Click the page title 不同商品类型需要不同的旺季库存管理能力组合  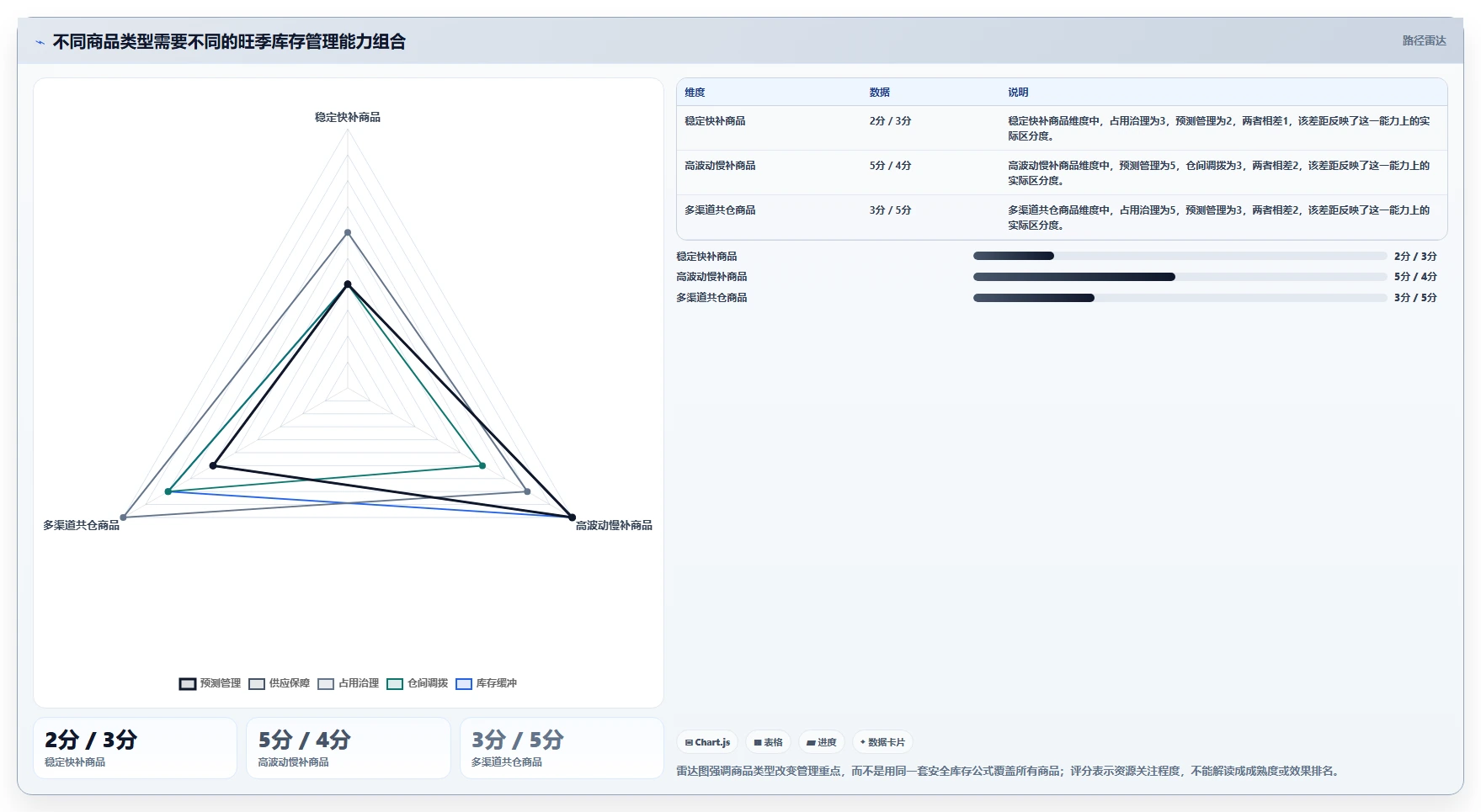coord(229,41)
